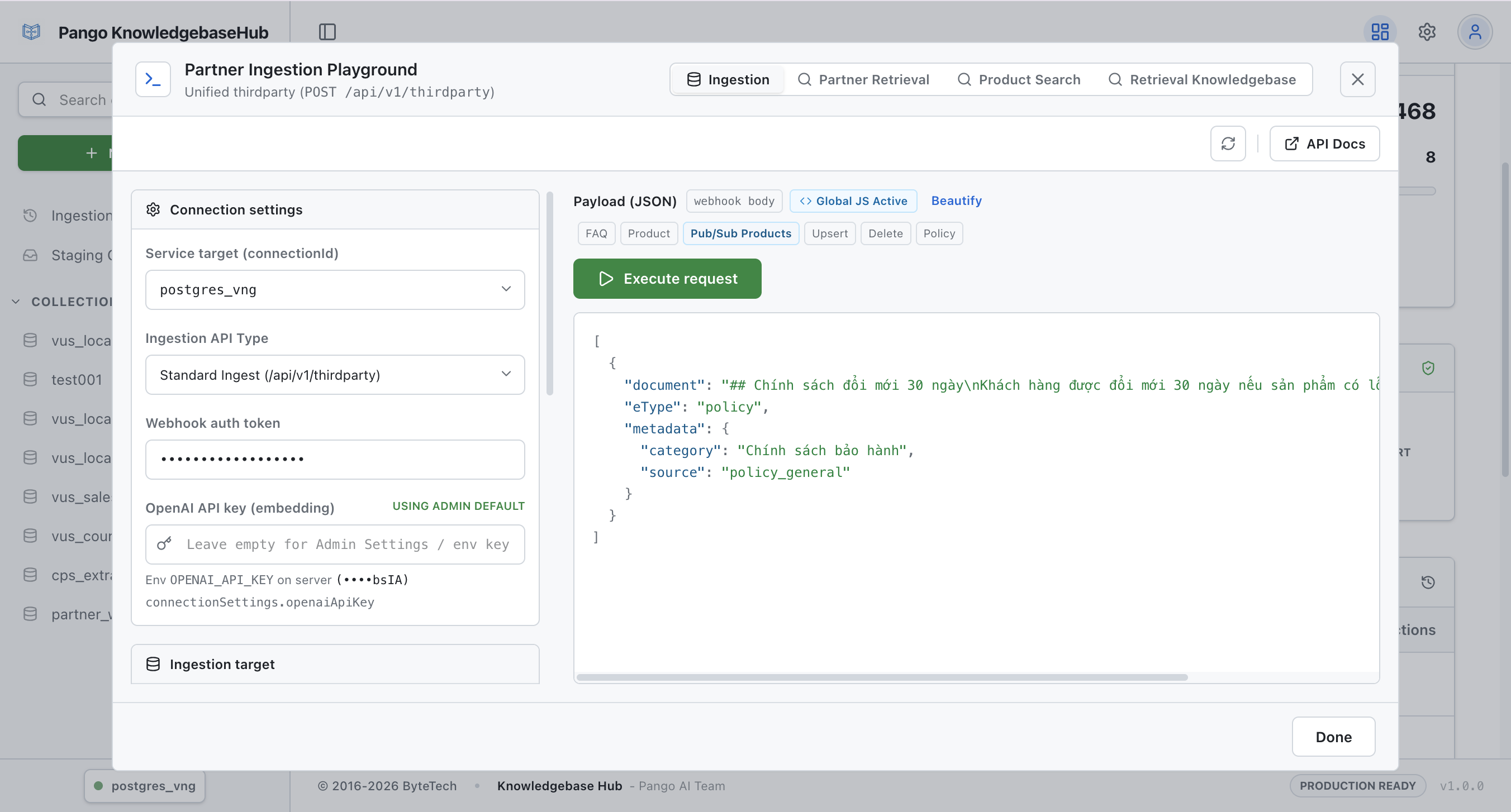The width and height of the screenshot is (1511, 812).
Task: Click the green add button in sidebar
Action: [65, 153]
